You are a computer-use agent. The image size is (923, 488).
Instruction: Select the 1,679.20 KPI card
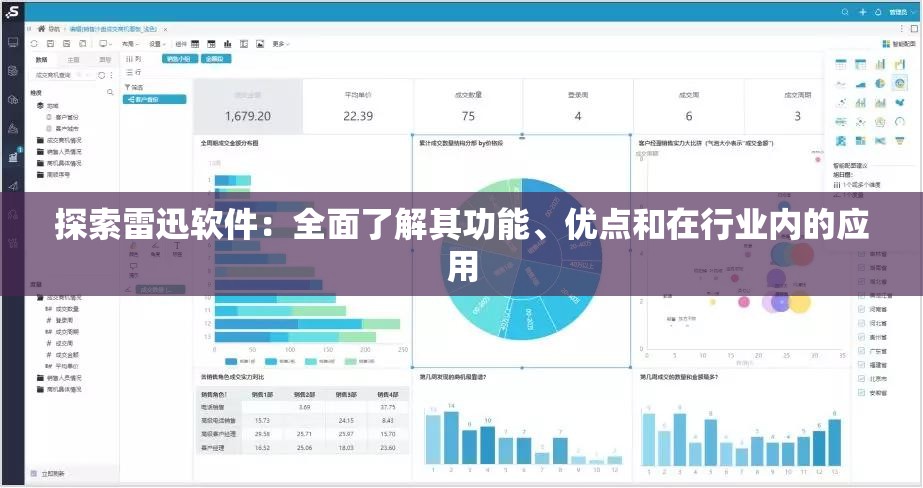click(248, 107)
